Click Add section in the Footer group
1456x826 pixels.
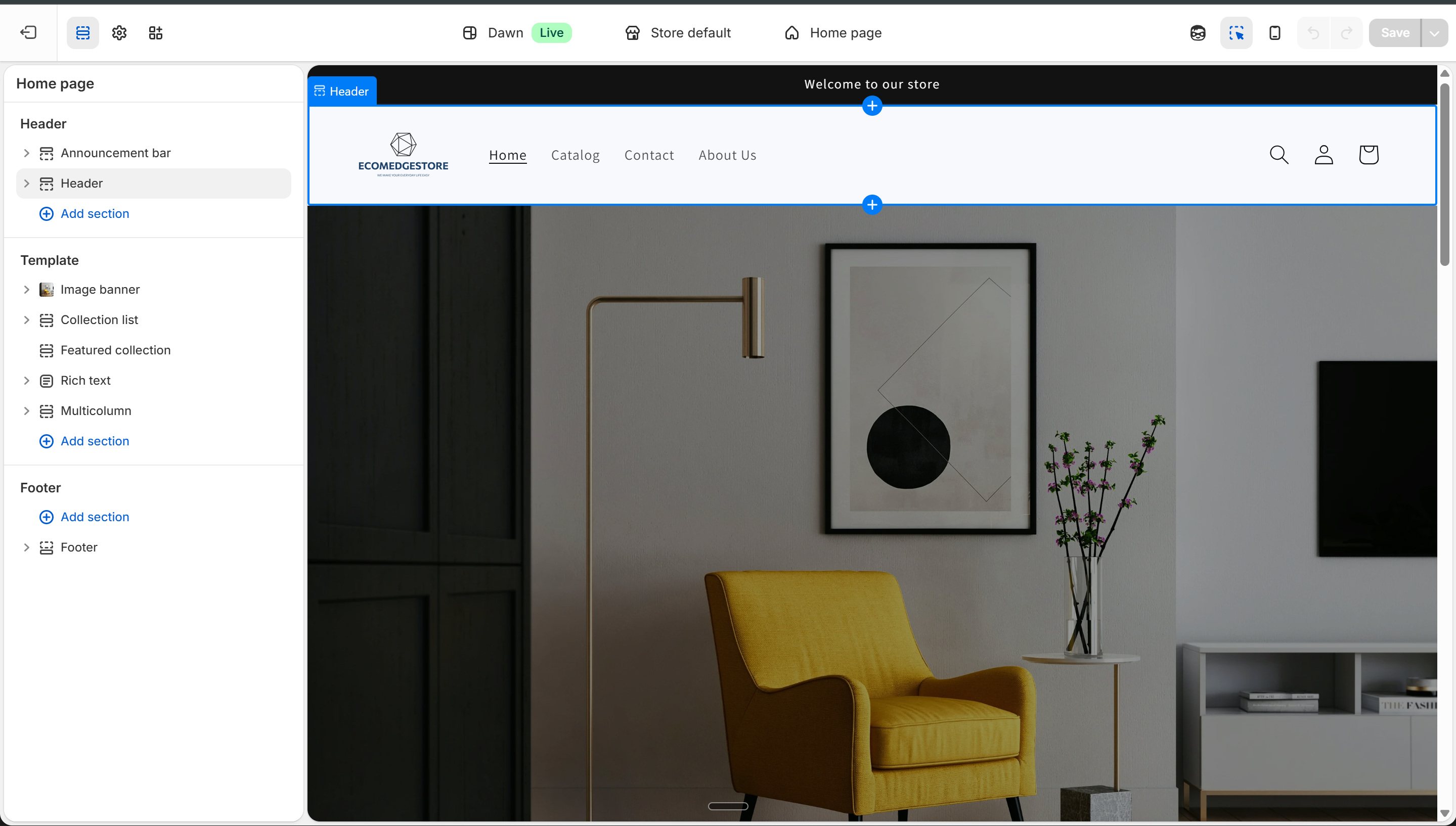(95, 517)
